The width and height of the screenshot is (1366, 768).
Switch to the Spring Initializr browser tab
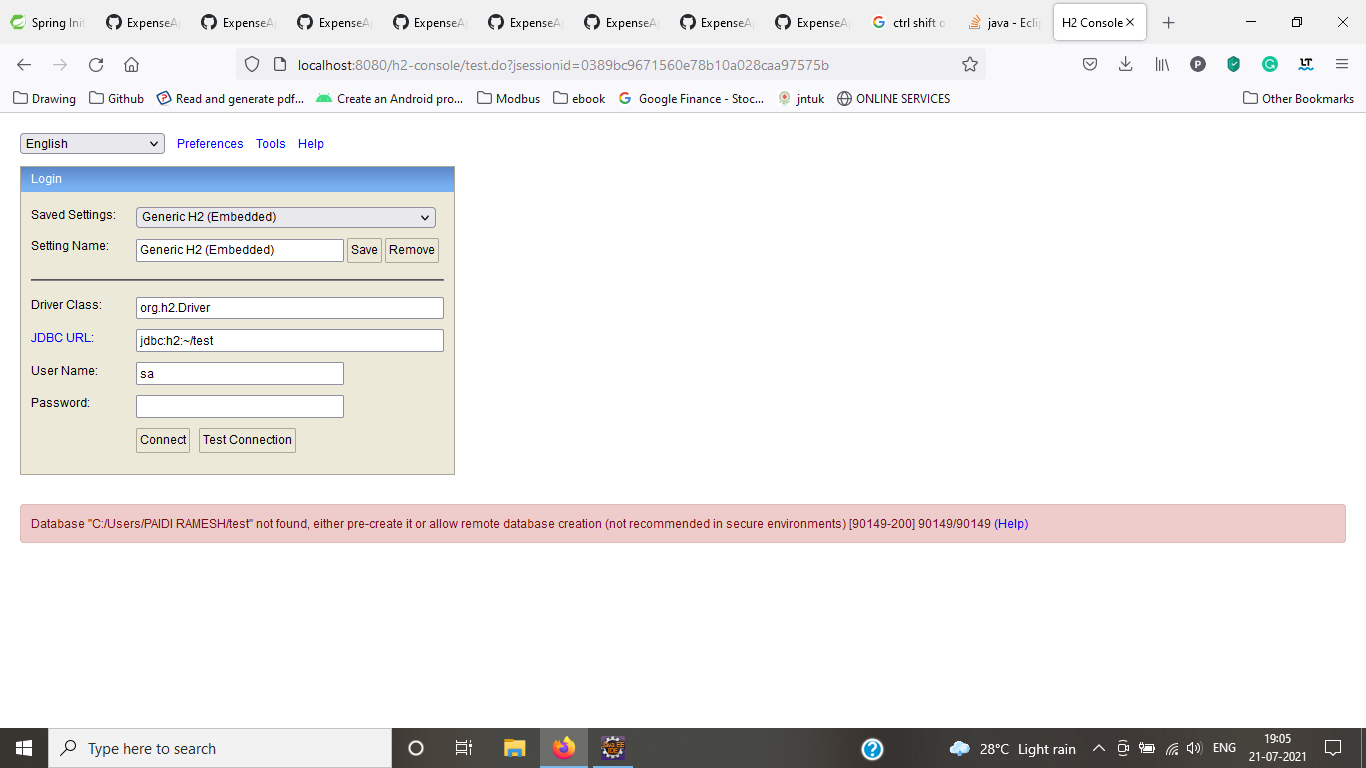[x=47, y=21]
